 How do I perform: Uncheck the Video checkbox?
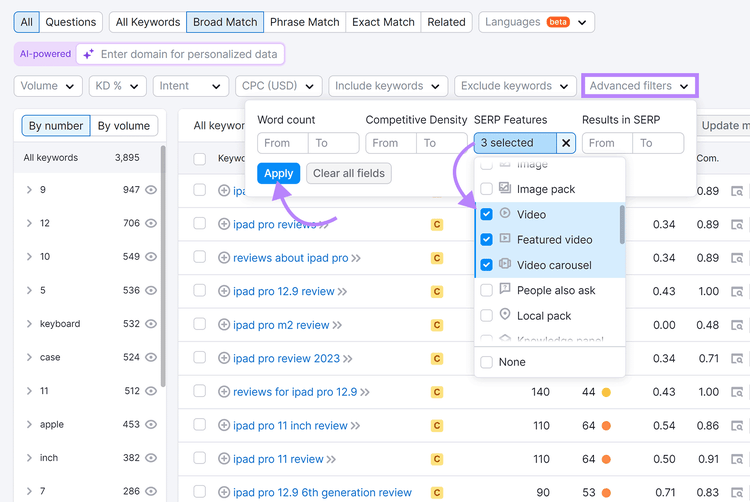pos(486,214)
